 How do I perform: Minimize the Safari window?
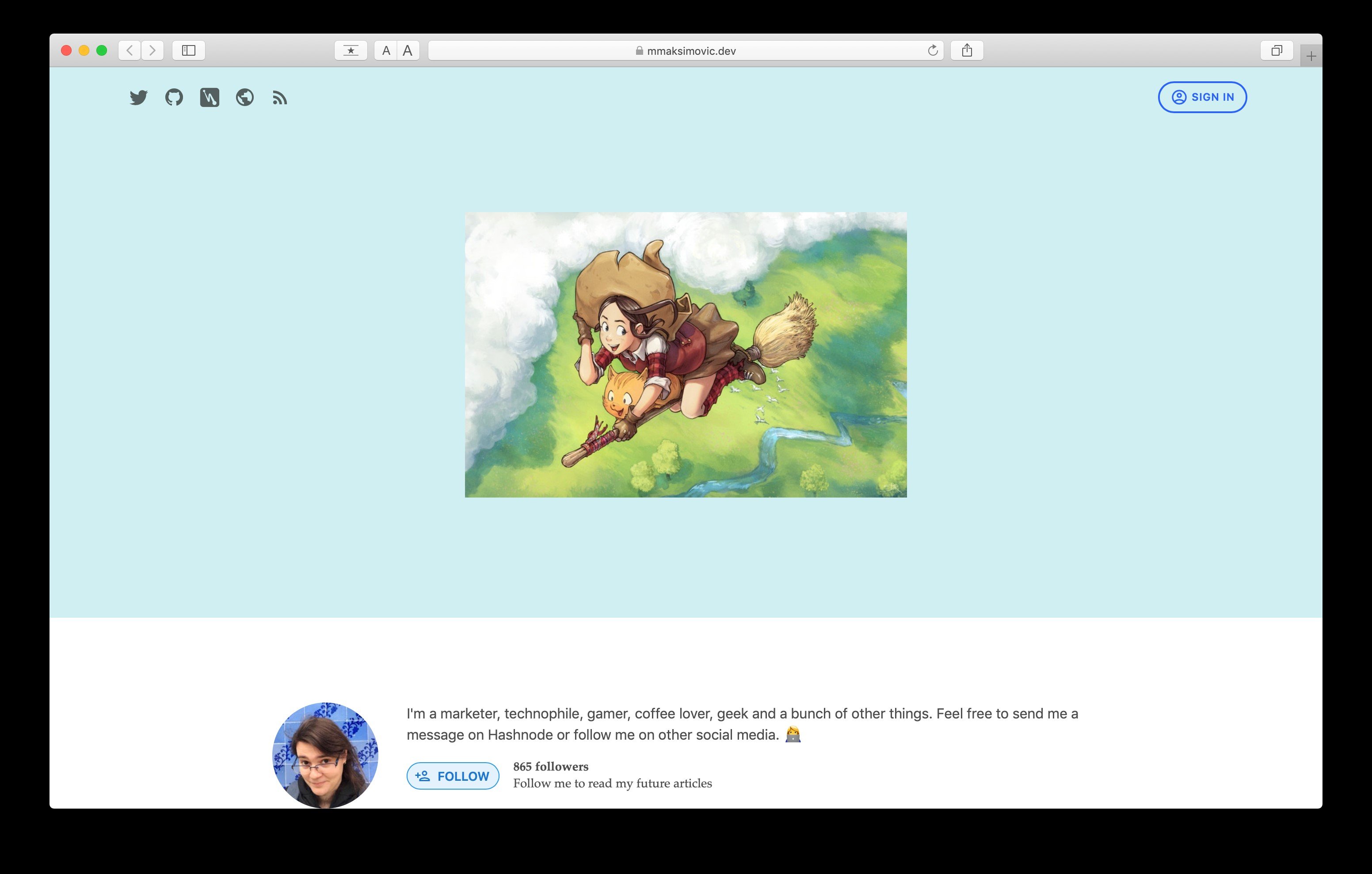pos(84,50)
